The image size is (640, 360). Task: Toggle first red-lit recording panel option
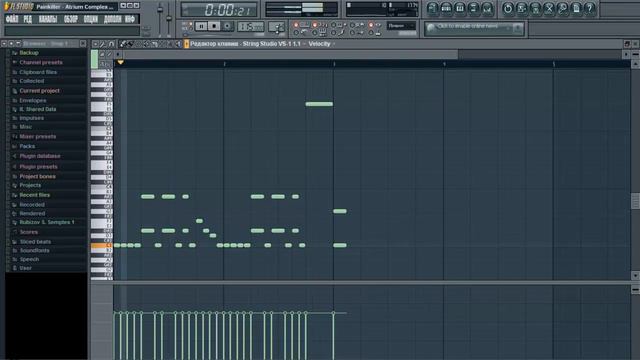pos(296,25)
